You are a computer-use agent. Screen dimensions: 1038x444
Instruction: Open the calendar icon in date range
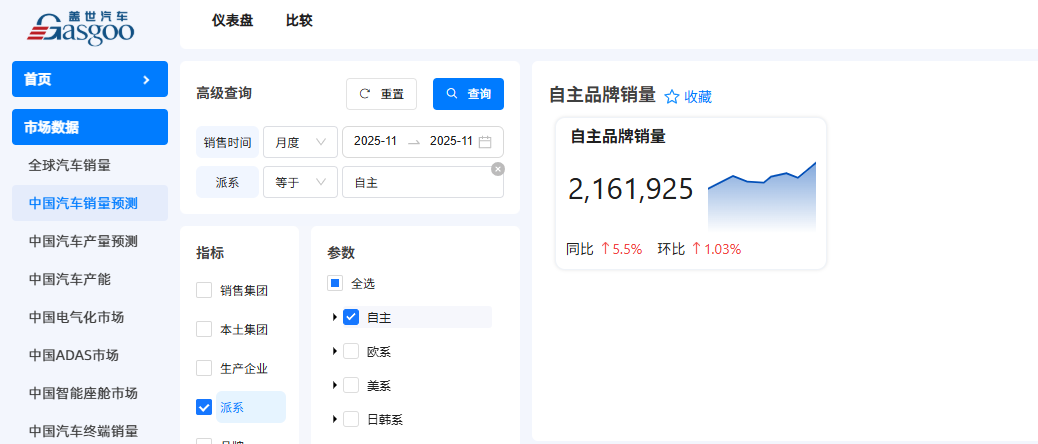point(485,142)
